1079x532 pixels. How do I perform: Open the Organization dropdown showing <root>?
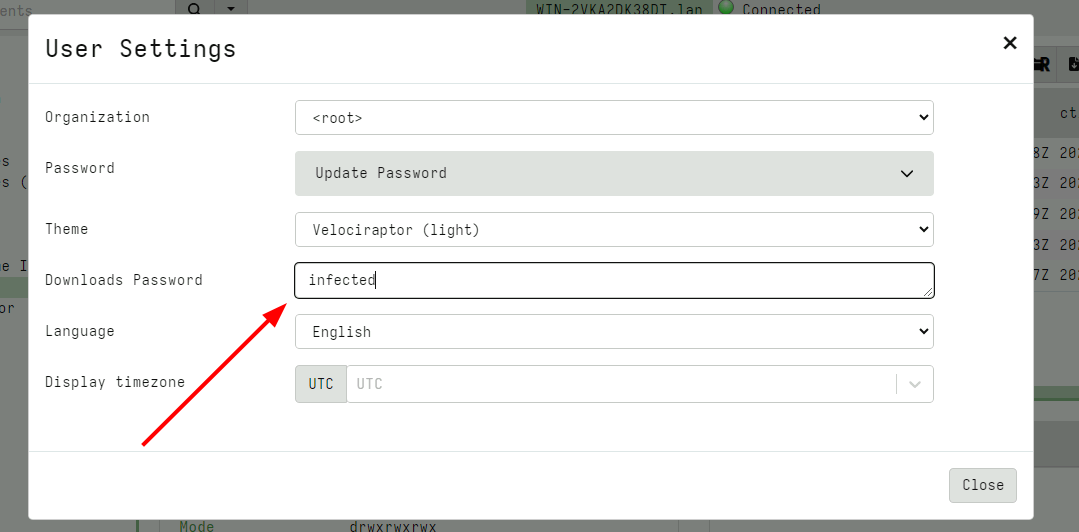click(614, 118)
